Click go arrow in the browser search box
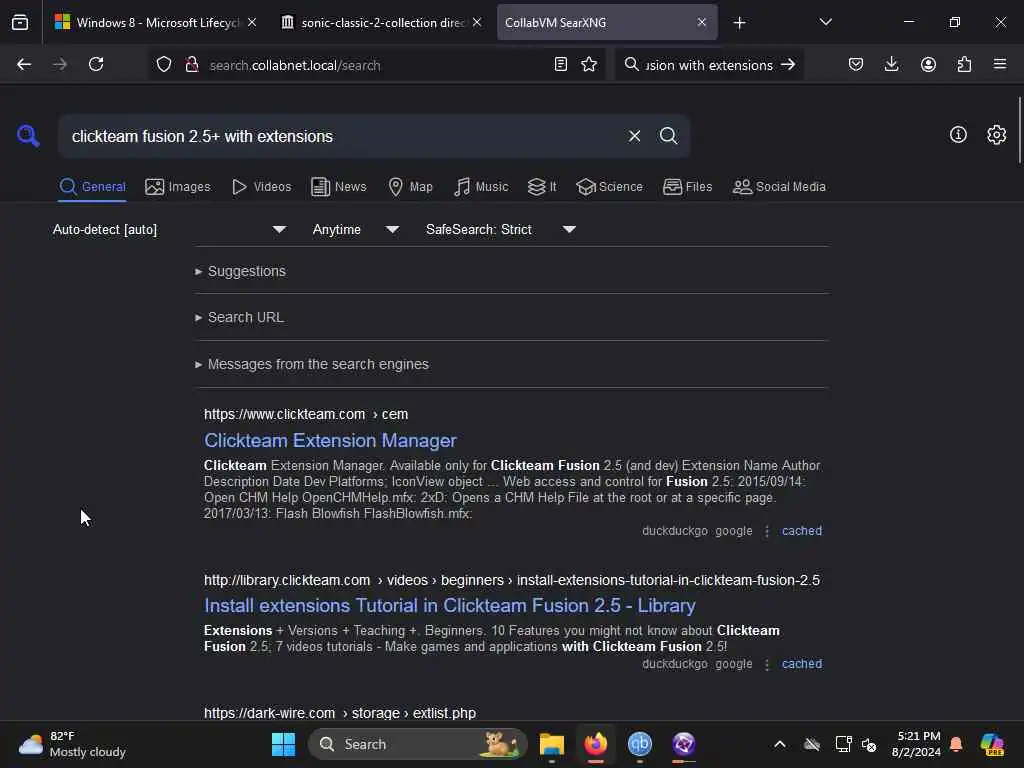 pos(788,64)
